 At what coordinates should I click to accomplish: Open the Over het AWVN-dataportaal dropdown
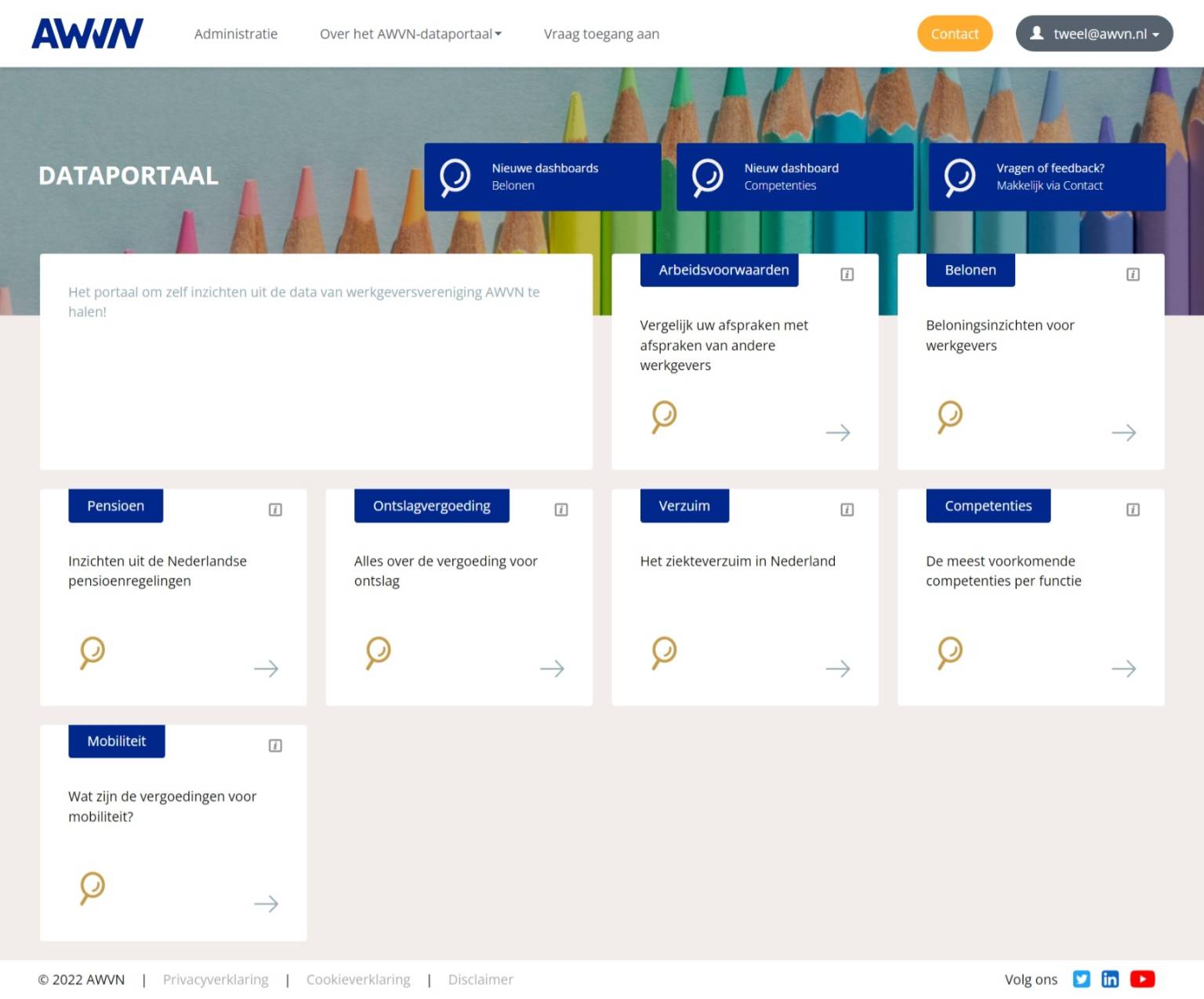[410, 34]
